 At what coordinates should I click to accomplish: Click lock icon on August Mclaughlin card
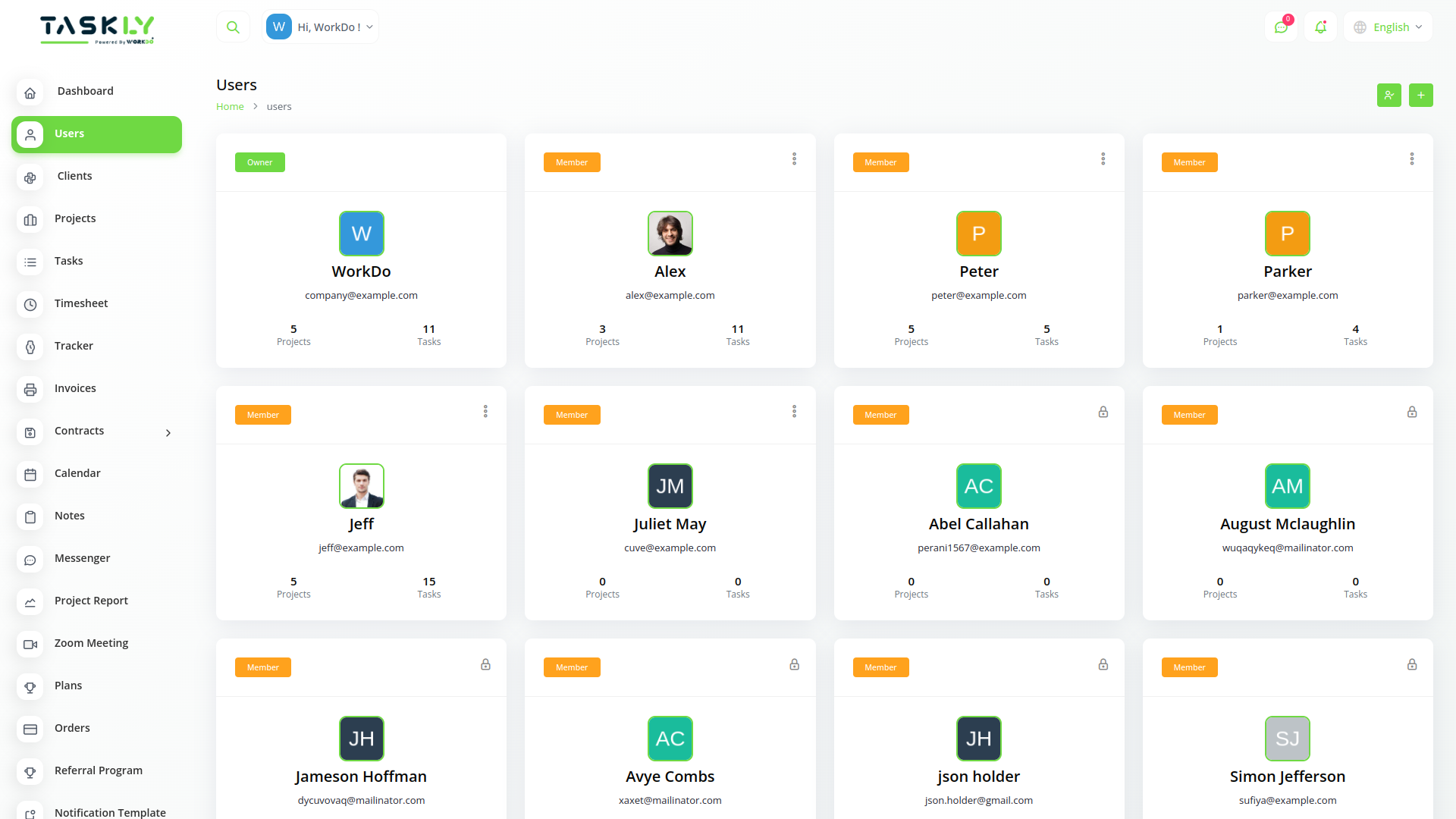pyautogui.click(x=1411, y=412)
